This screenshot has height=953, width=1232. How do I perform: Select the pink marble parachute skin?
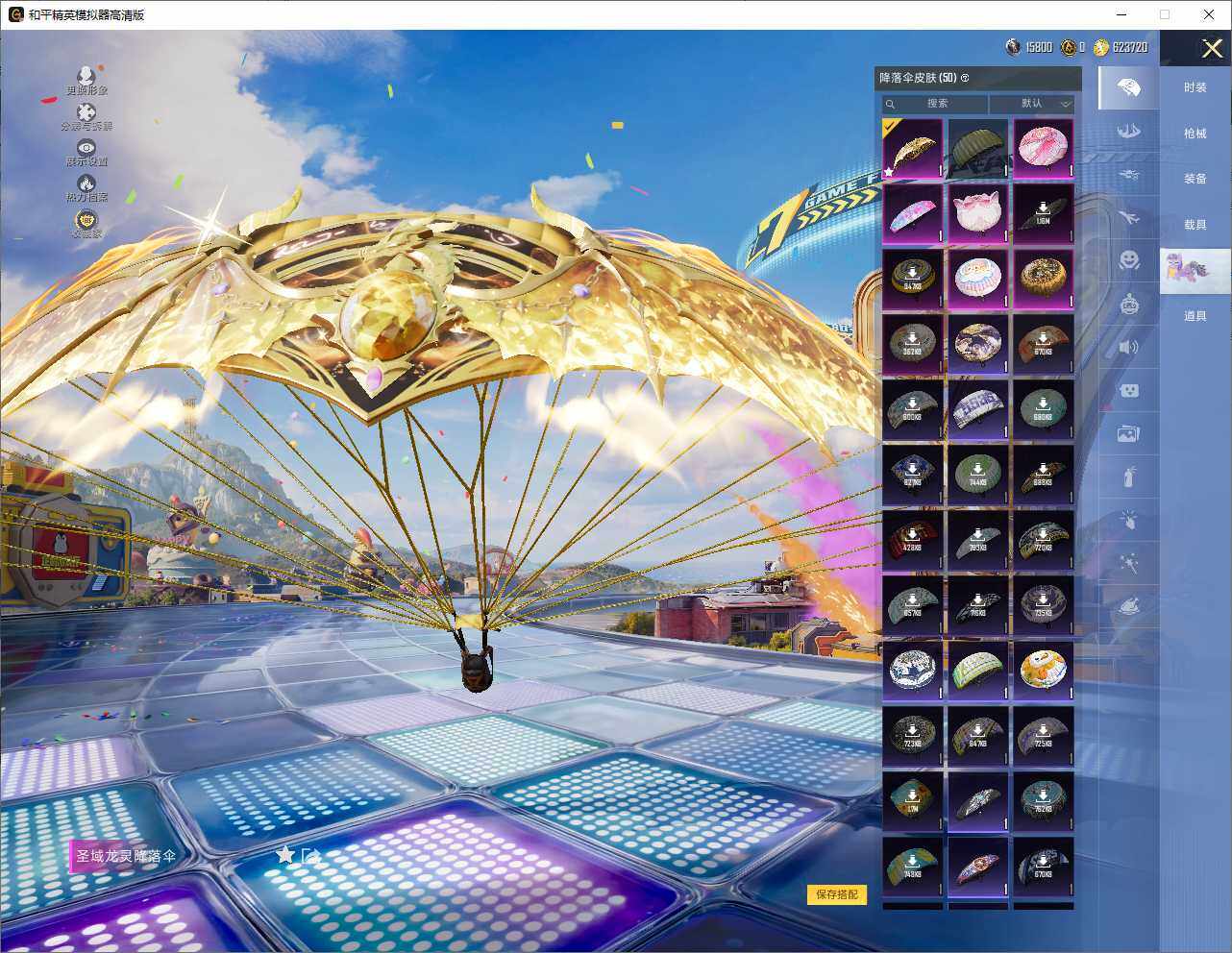click(1044, 149)
